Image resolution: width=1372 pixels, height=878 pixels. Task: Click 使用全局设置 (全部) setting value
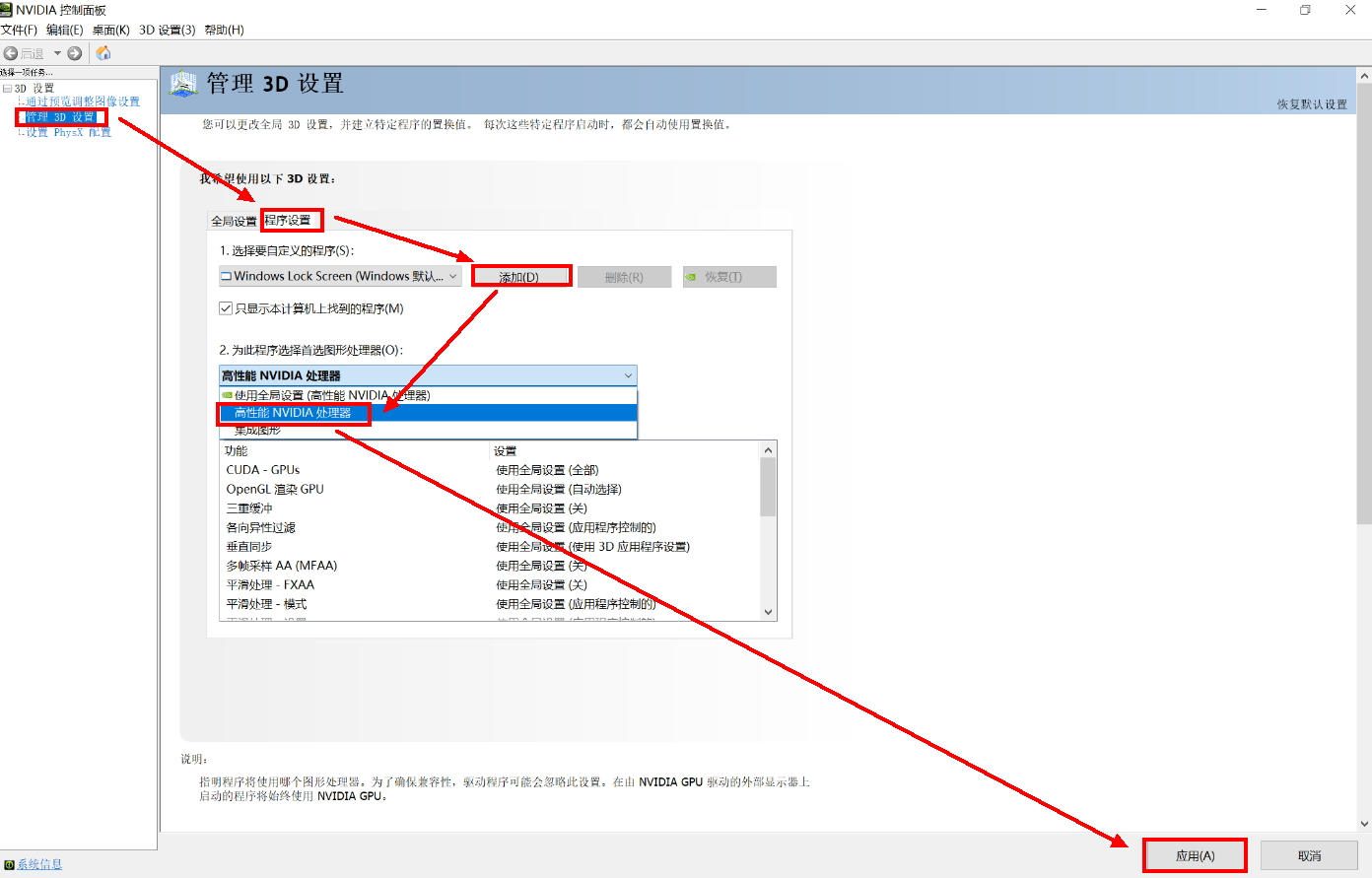547,470
